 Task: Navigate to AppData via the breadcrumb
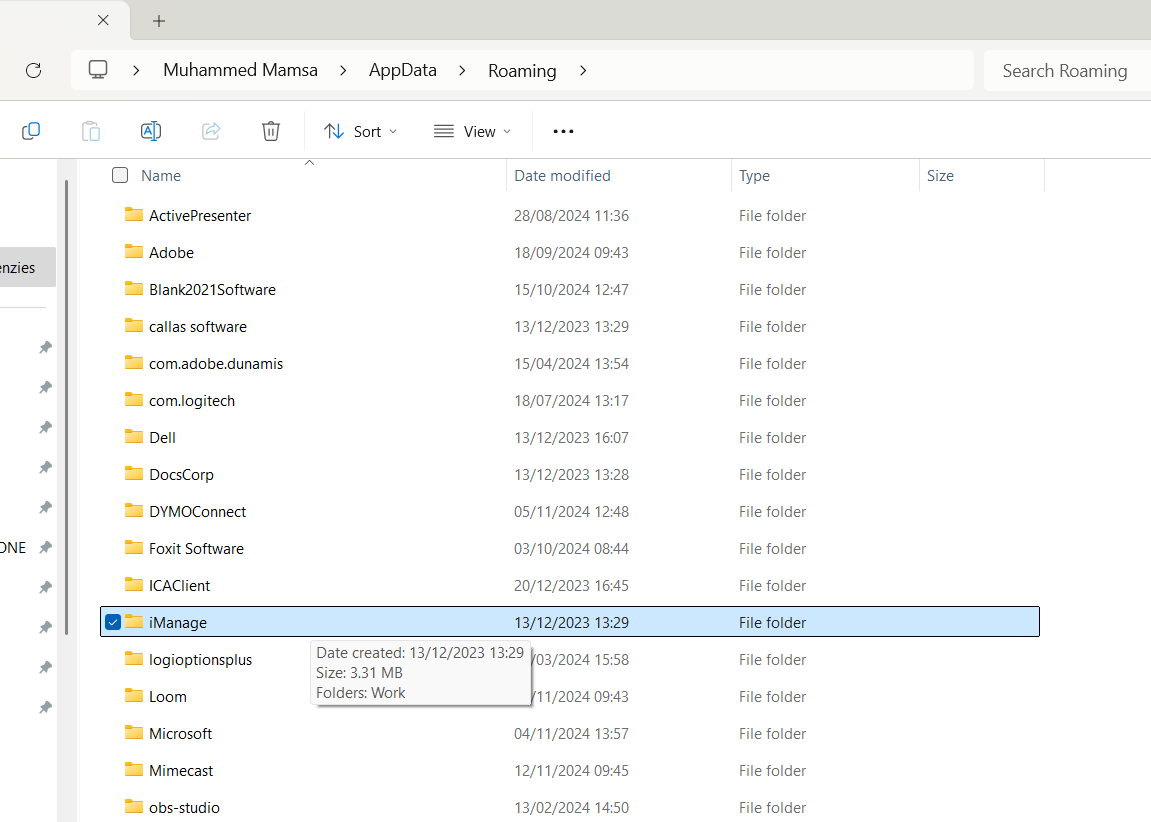402,70
